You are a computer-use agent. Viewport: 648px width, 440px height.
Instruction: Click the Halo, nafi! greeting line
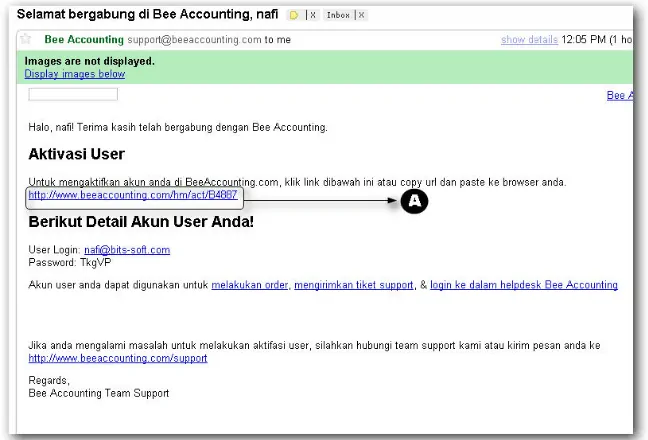tap(178, 127)
